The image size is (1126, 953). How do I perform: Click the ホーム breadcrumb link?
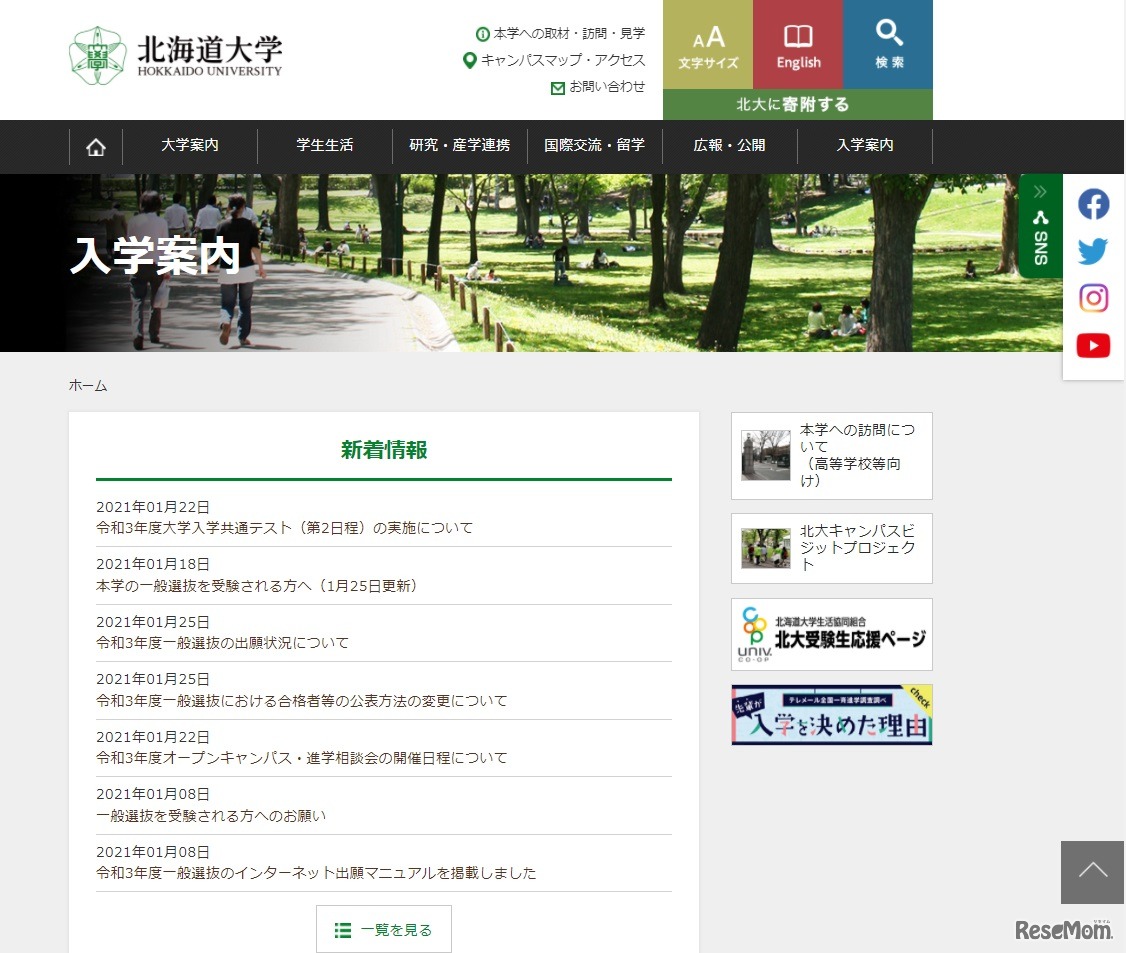pyautogui.click(x=87, y=385)
